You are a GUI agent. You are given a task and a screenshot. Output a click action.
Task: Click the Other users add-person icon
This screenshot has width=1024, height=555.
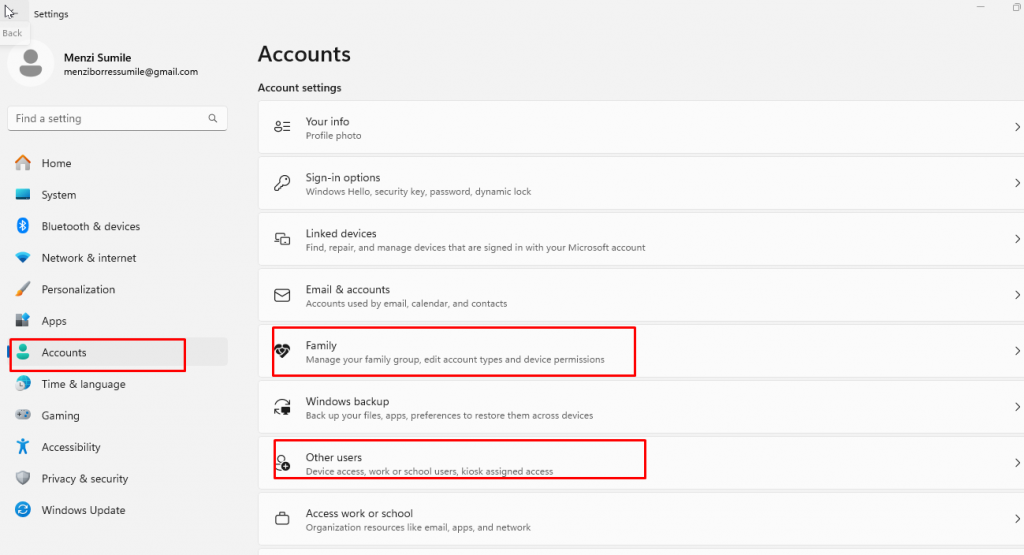coord(283,463)
